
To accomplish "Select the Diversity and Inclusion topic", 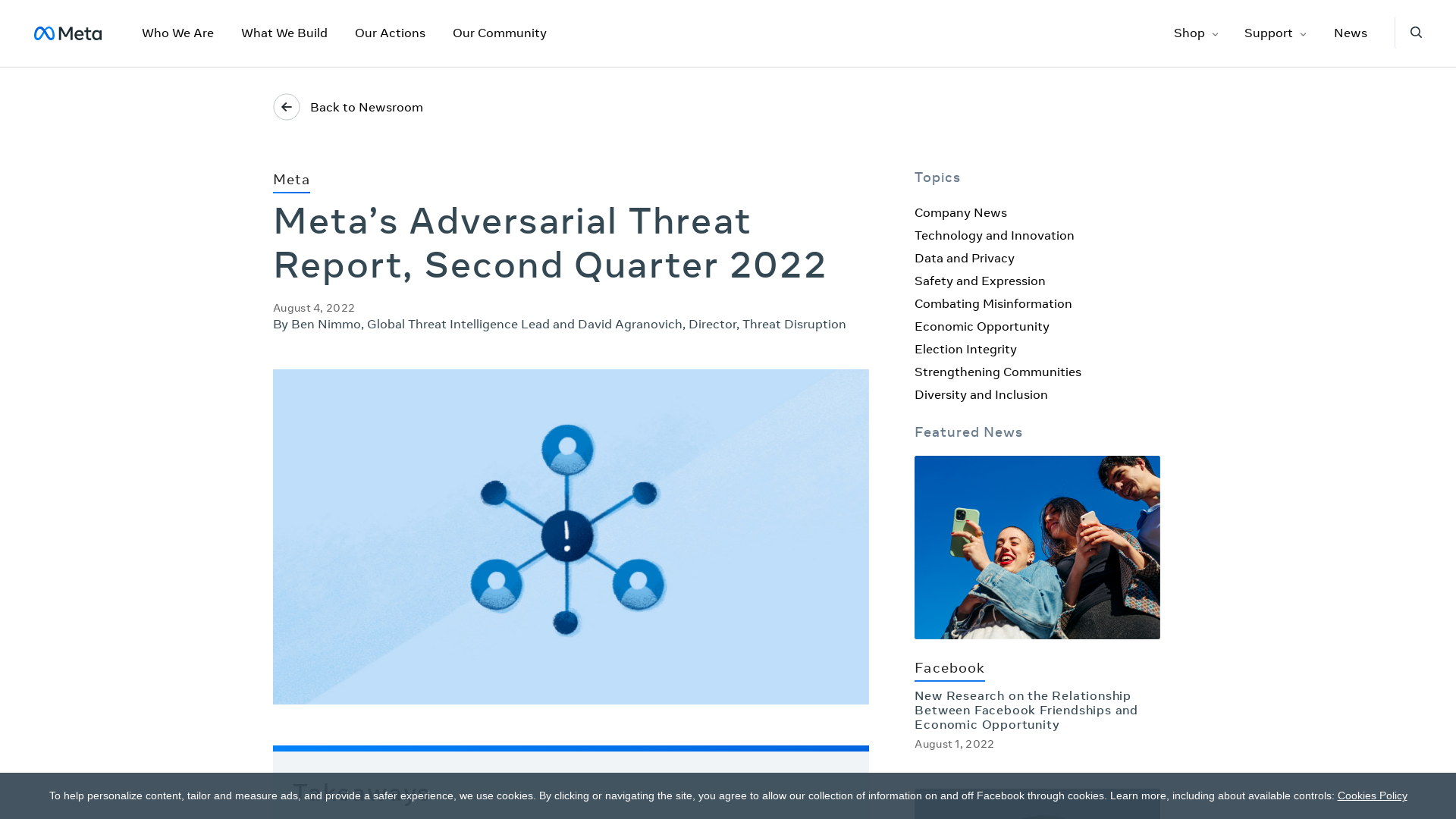I will (x=981, y=395).
